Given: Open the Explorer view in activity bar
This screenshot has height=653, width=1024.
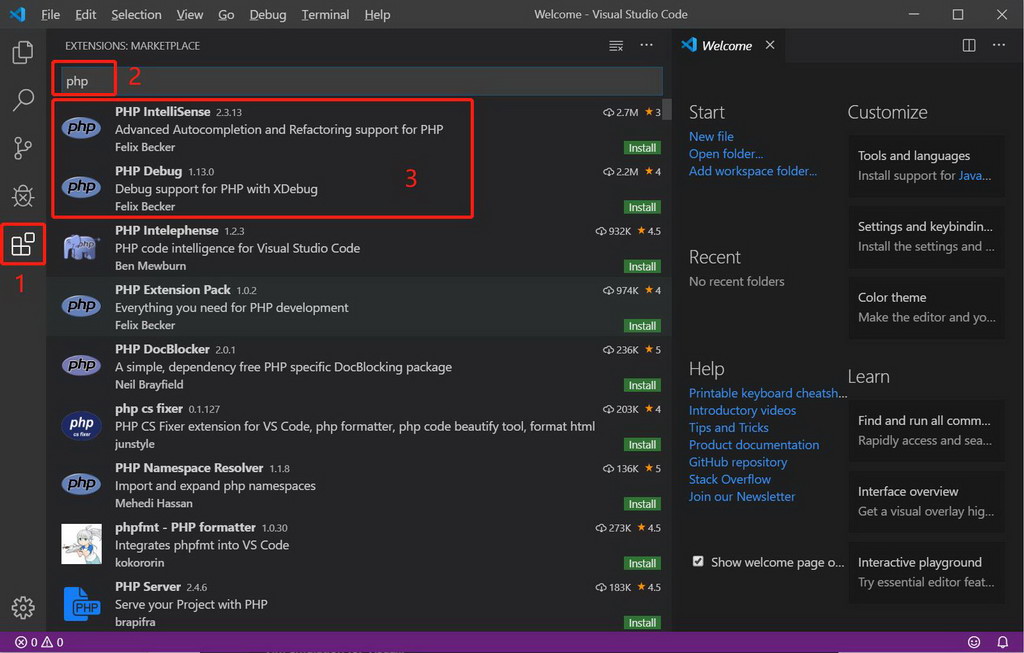Looking at the screenshot, I should 23,52.
